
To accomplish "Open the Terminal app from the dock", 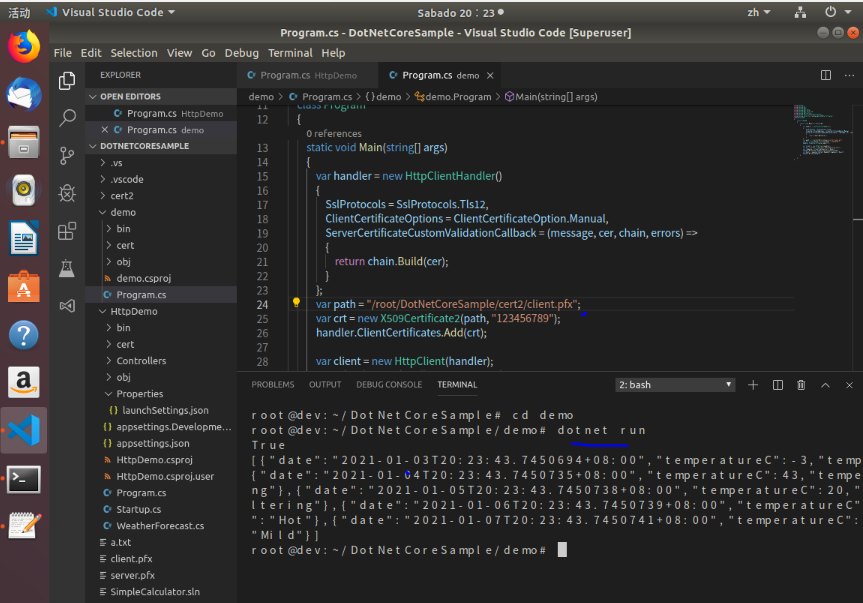I will tap(24, 479).
